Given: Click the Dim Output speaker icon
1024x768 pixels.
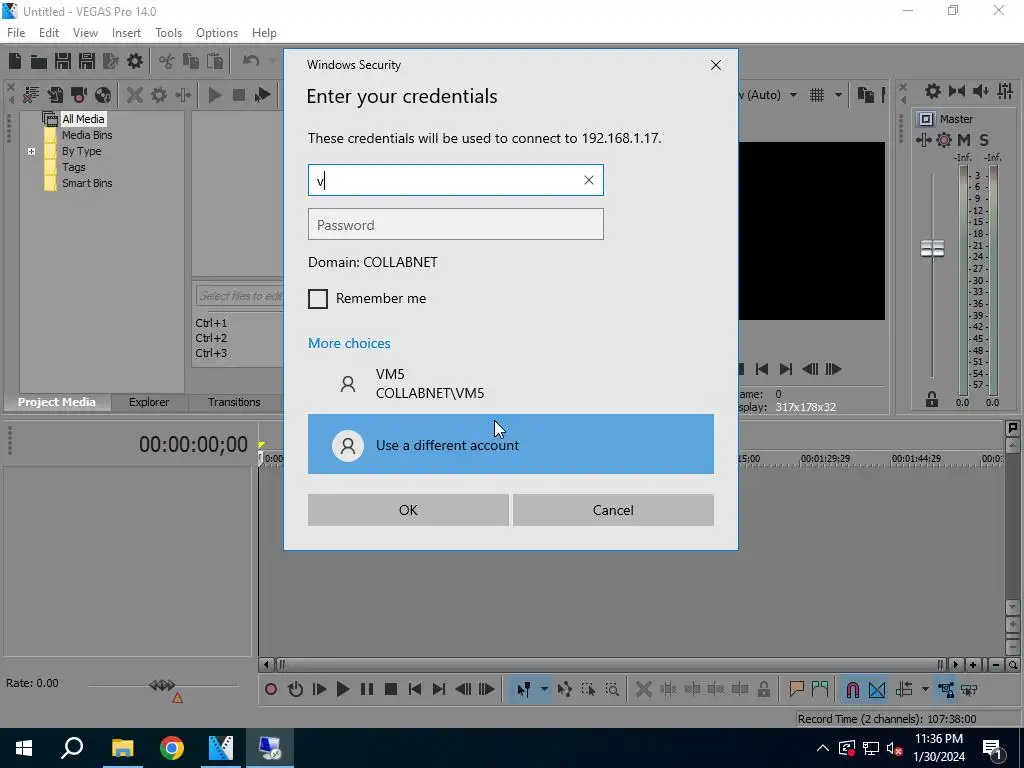Looking at the screenshot, I should pyautogui.click(x=980, y=91).
